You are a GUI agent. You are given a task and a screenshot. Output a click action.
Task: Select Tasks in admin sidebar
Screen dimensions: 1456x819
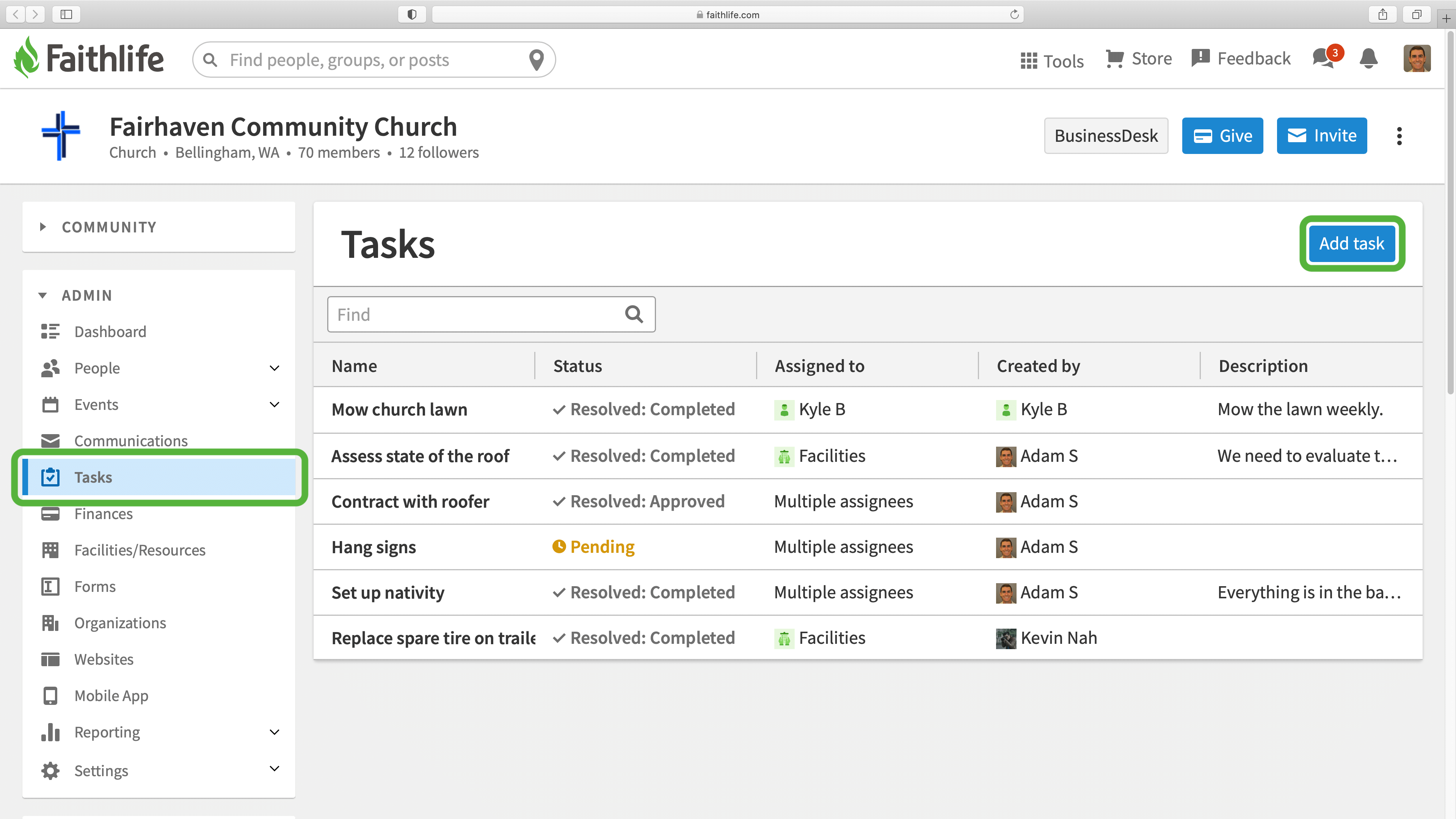[159, 477]
